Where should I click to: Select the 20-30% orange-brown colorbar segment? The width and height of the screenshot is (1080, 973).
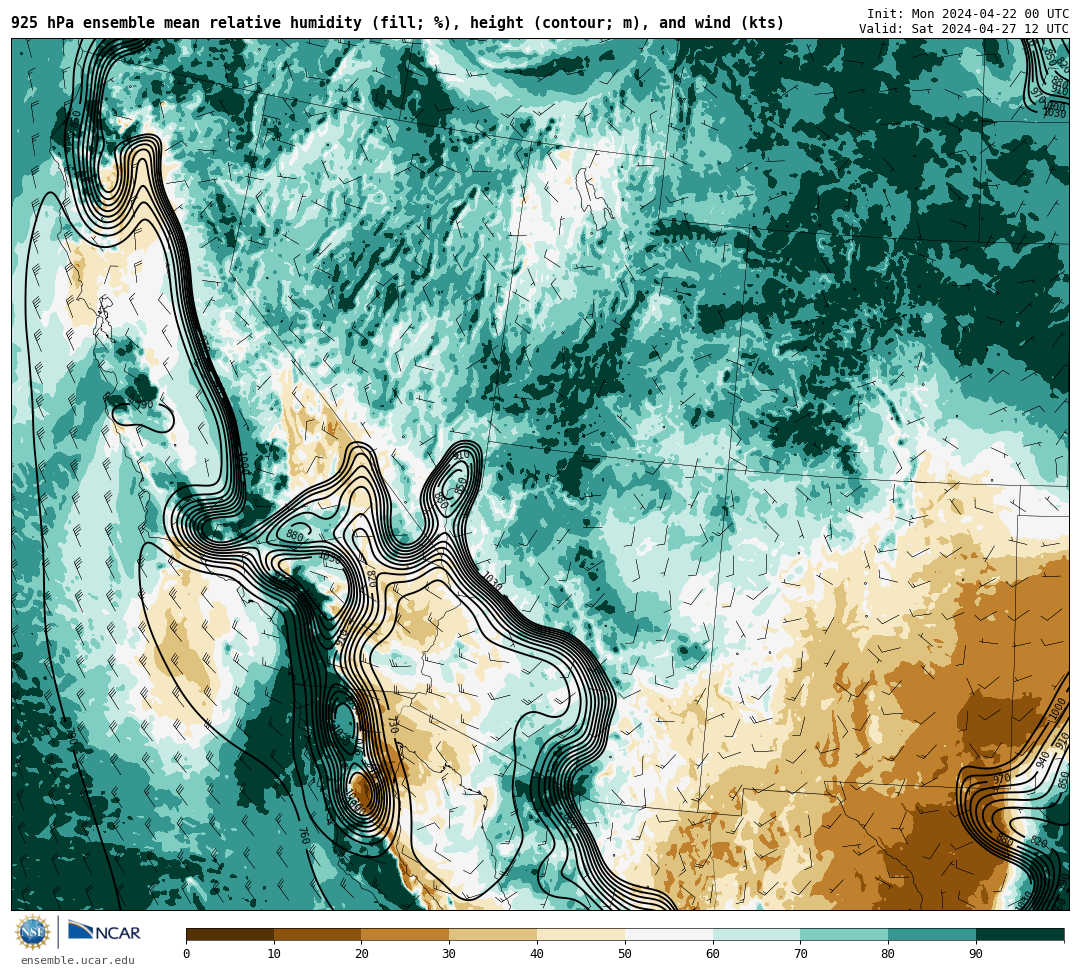406,934
